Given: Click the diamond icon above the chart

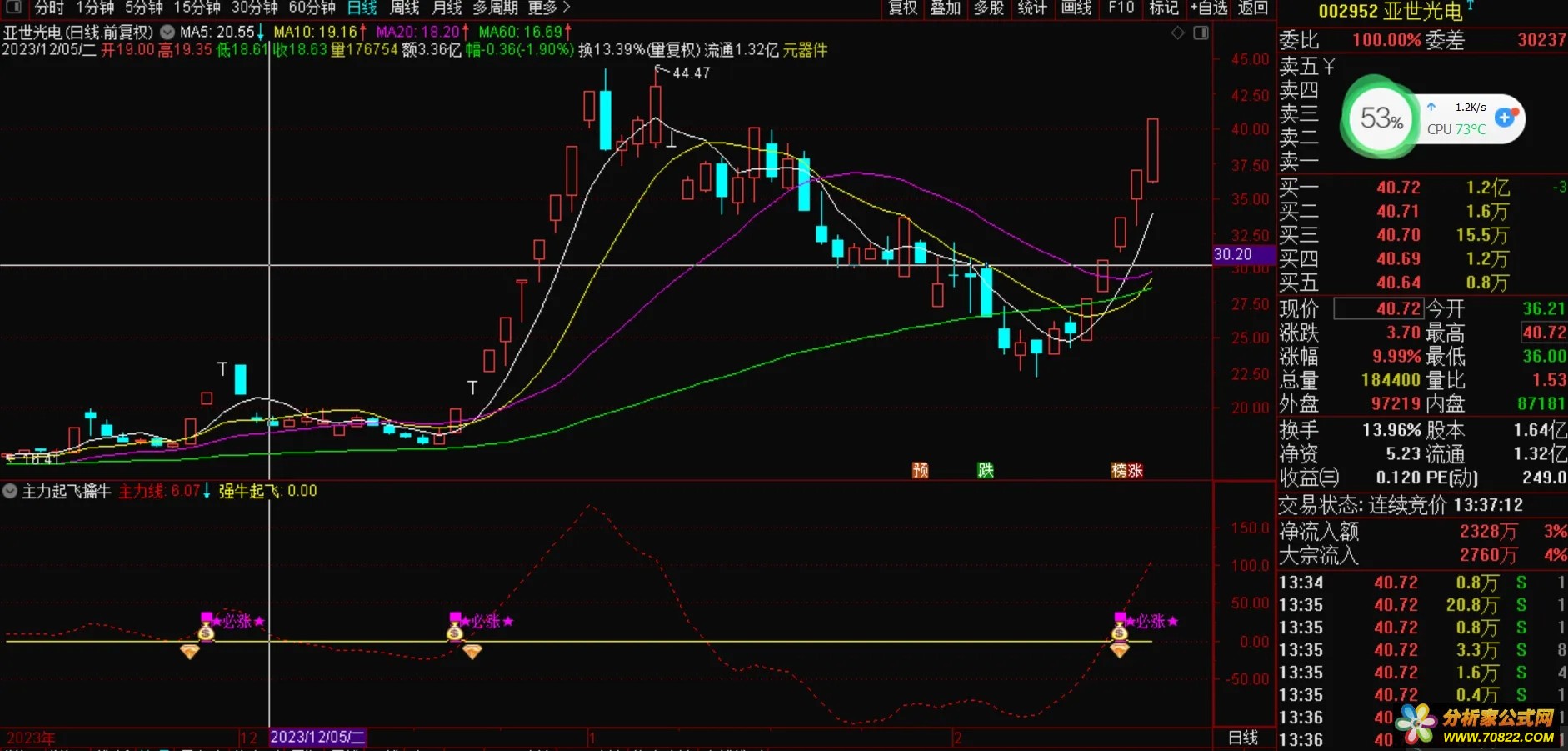Looking at the screenshot, I should (1178, 33).
